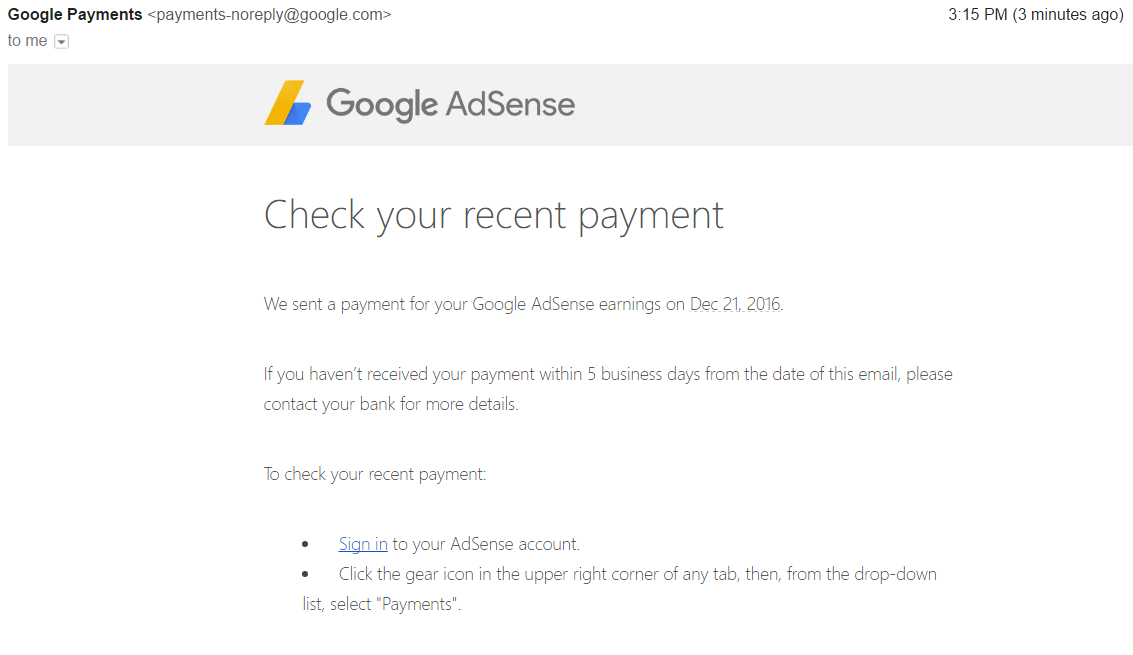This screenshot has height=655, width=1133.
Task: Click the "Check your recent payment" heading
Action: (493, 215)
